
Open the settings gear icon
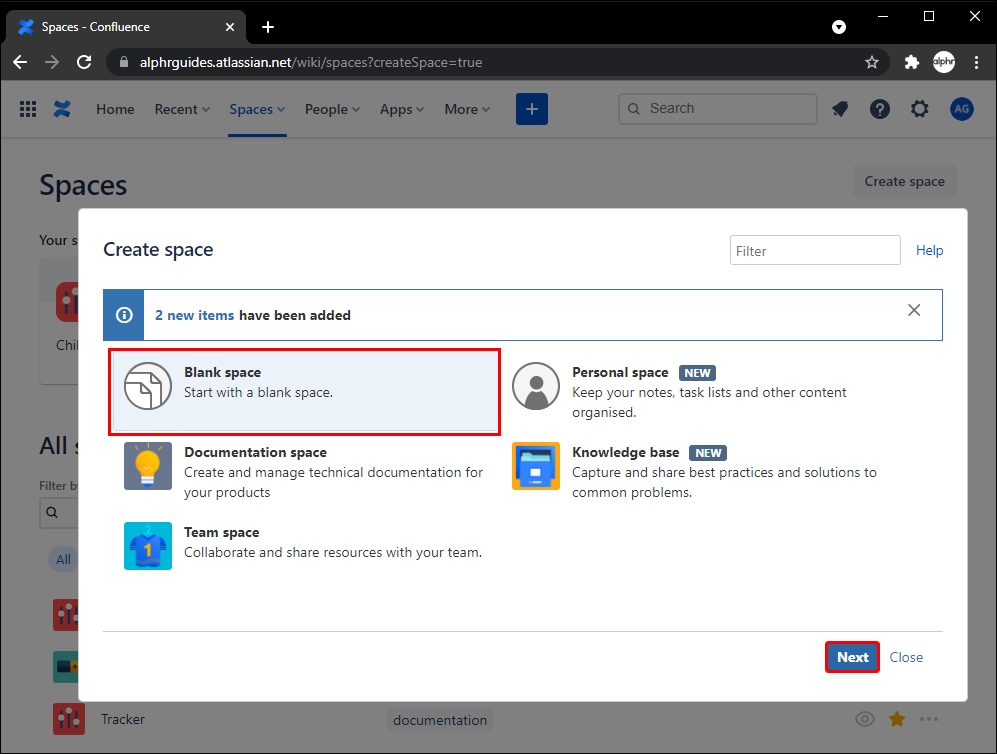click(920, 109)
